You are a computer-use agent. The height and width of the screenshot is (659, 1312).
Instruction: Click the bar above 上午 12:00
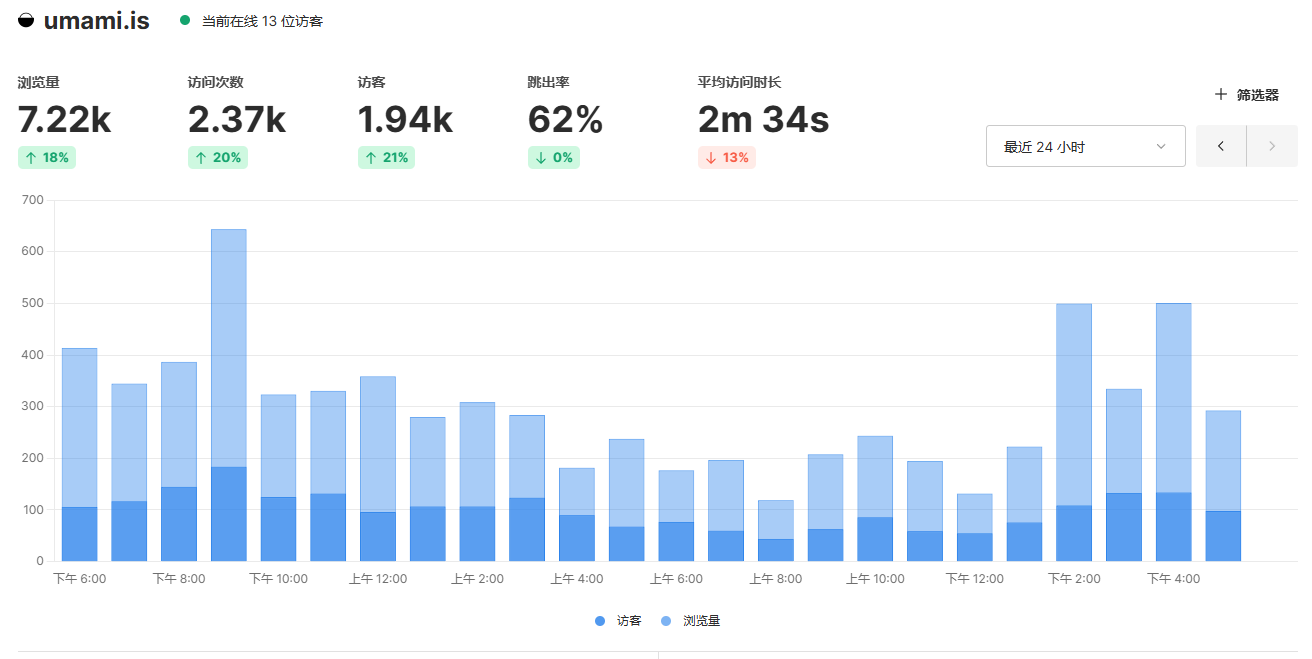click(x=378, y=468)
